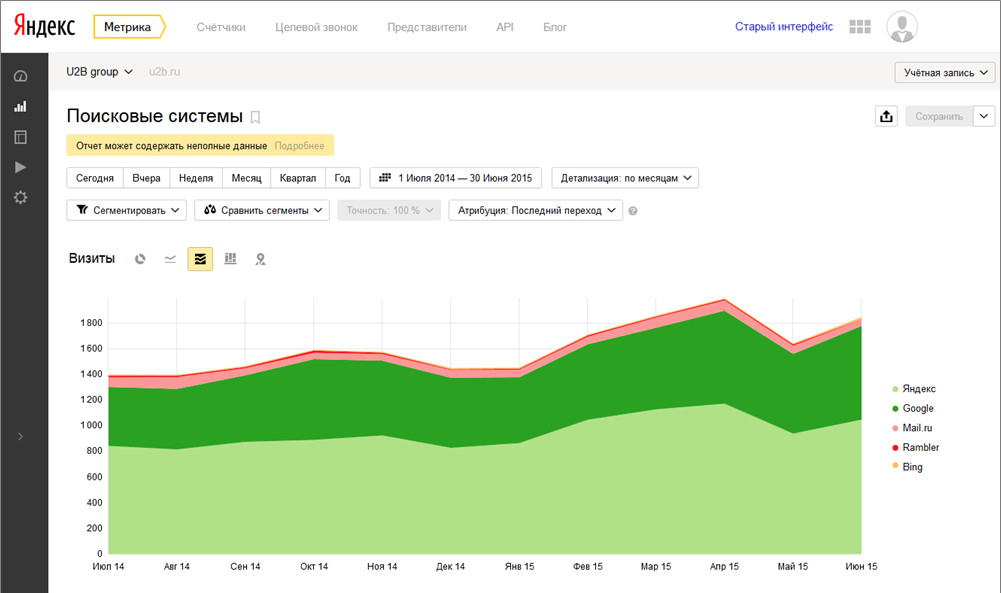Click the Июл 14 x-axis label
This screenshot has height=593, width=1001.
click(x=109, y=566)
